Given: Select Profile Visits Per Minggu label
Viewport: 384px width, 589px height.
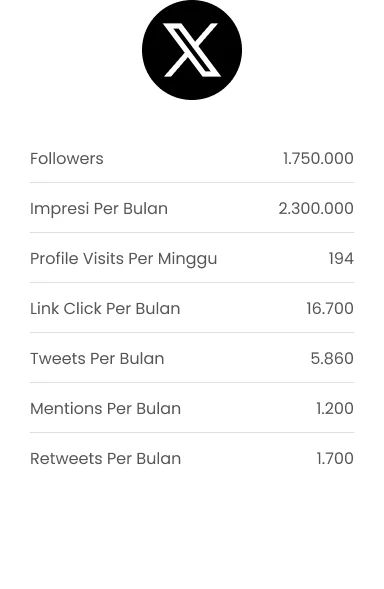Looking at the screenshot, I should 124,259.
